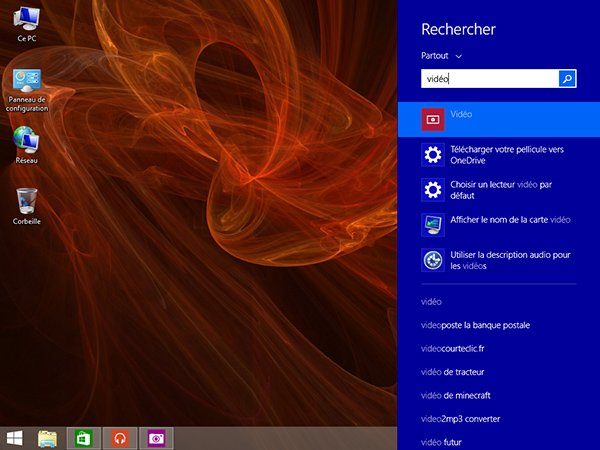The width and height of the screenshot is (600, 450).
Task: Click the red Vidéo app icon
Action: click(433, 119)
